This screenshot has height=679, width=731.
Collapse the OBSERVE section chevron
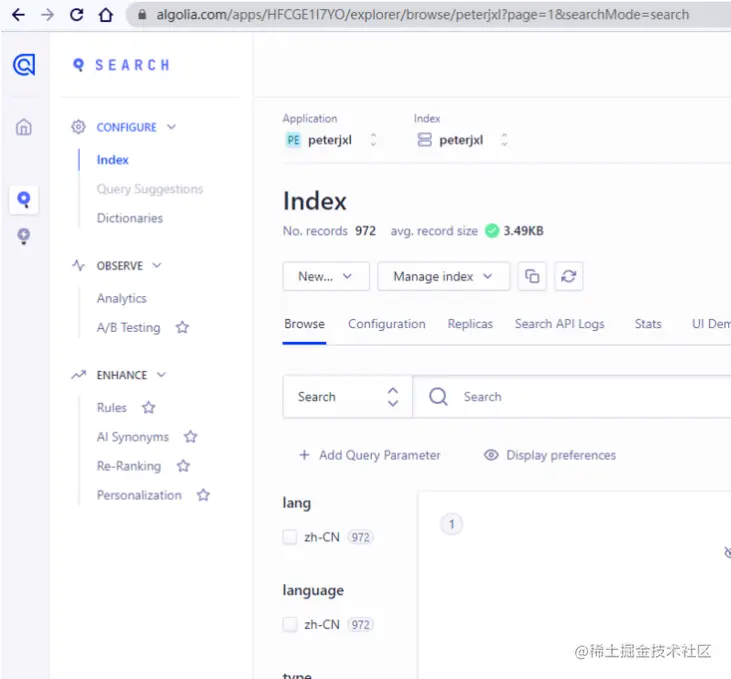[x=157, y=265]
